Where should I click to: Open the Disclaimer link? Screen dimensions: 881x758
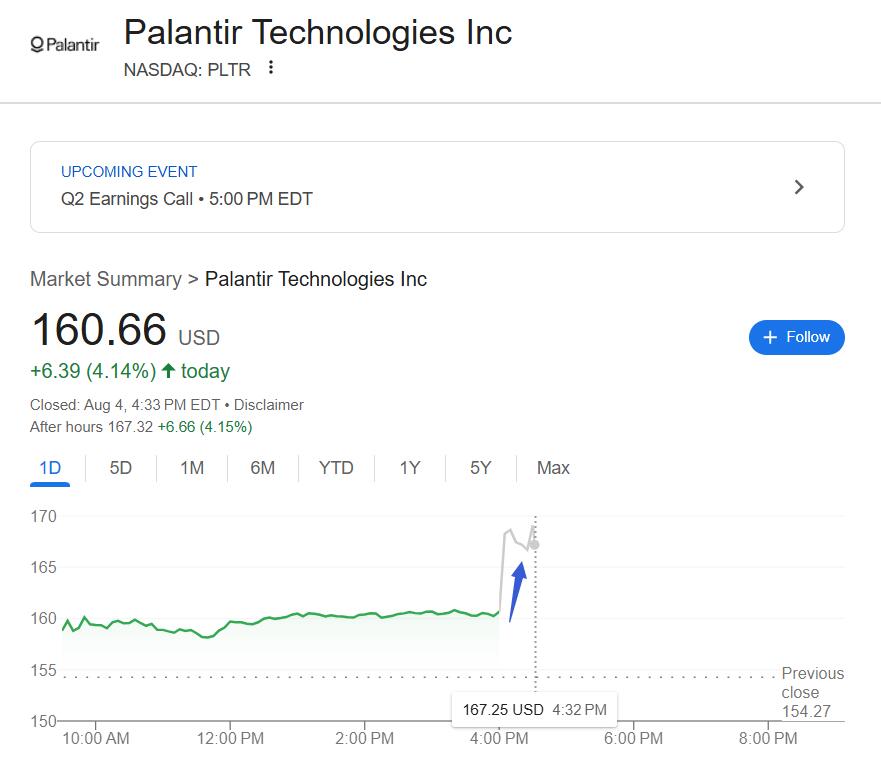point(269,405)
